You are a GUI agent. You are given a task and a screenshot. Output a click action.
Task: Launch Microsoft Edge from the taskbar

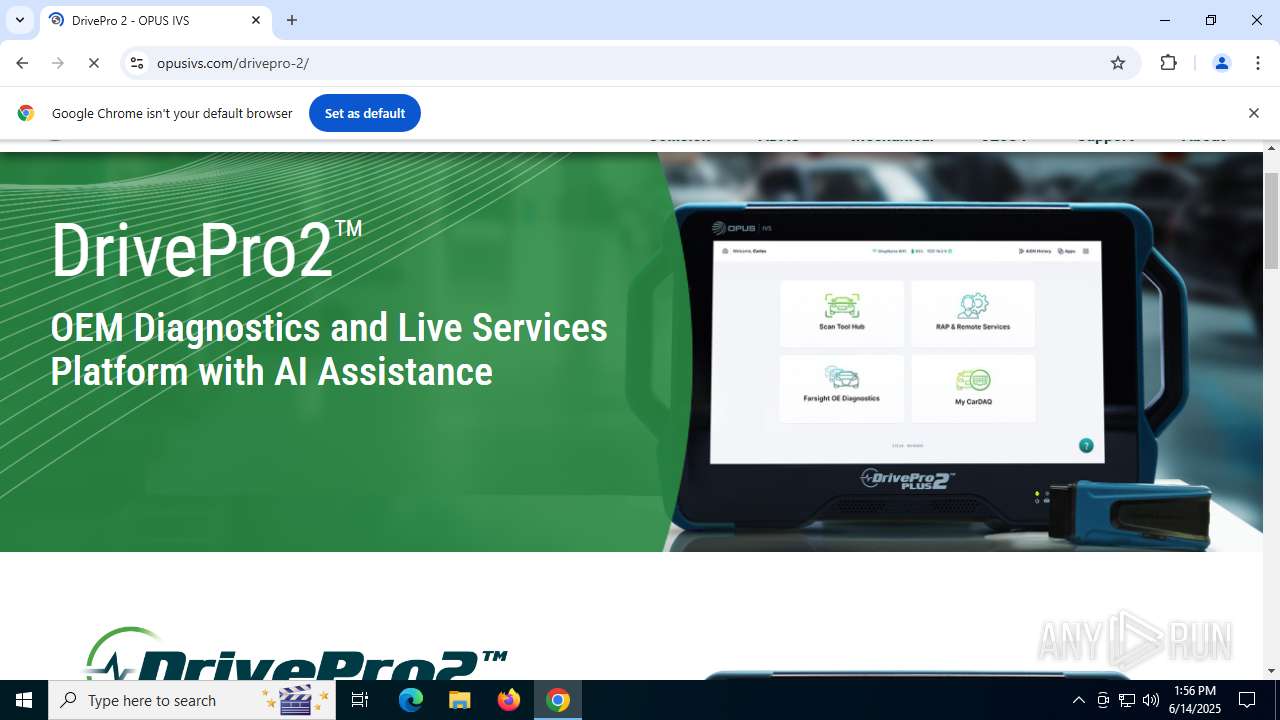[411, 700]
